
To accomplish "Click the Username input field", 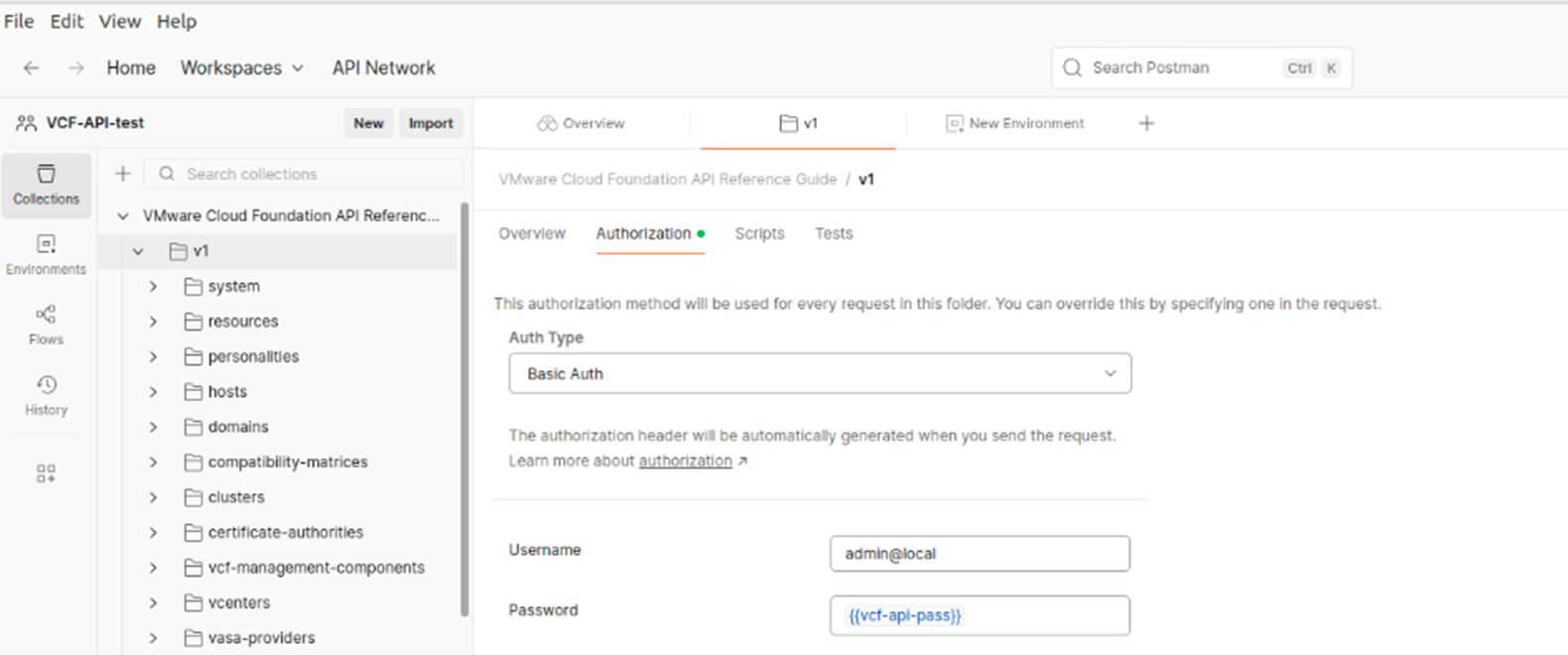I will pyautogui.click(x=980, y=554).
